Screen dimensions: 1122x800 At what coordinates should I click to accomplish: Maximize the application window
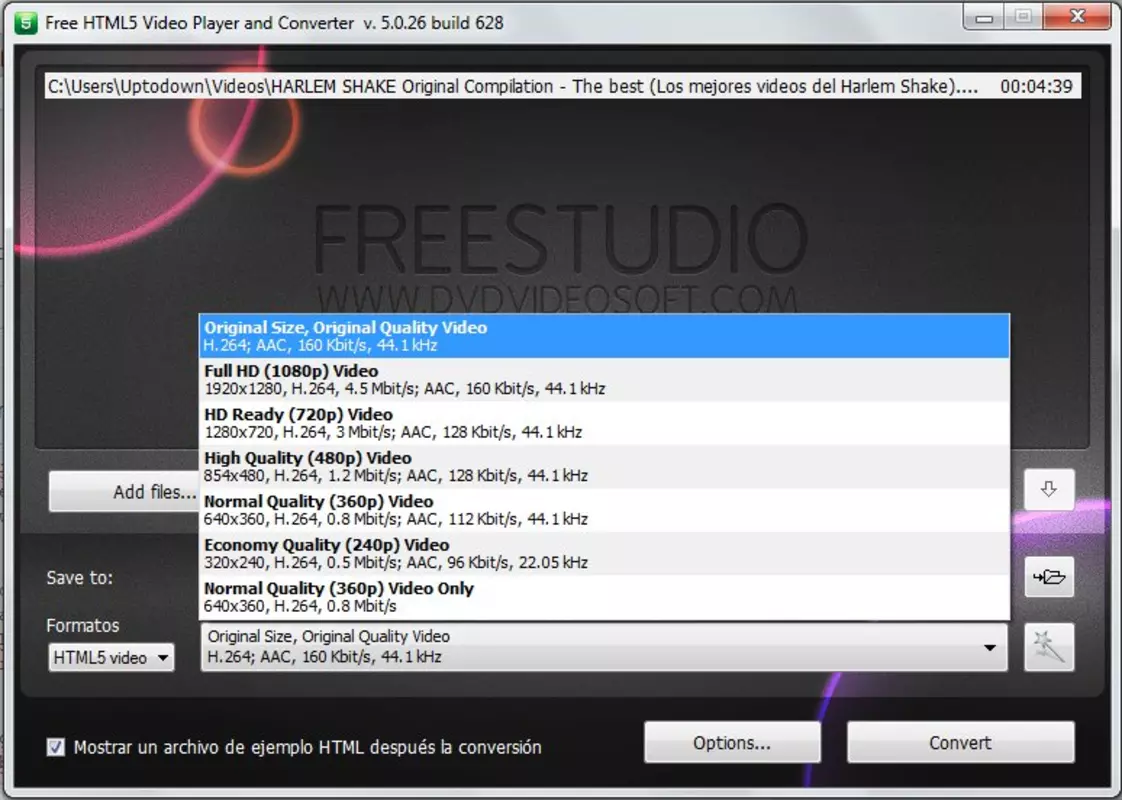click(x=1024, y=17)
